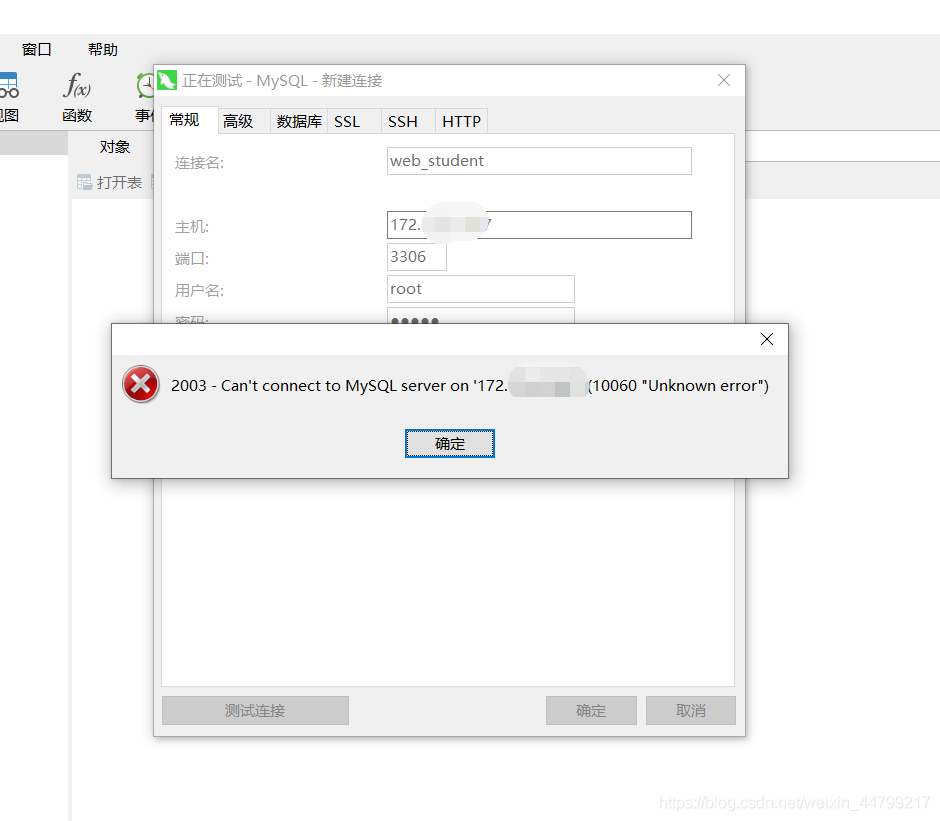Image resolution: width=940 pixels, height=821 pixels.
Task: Click the 对象 tab in main window
Action: [115, 147]
